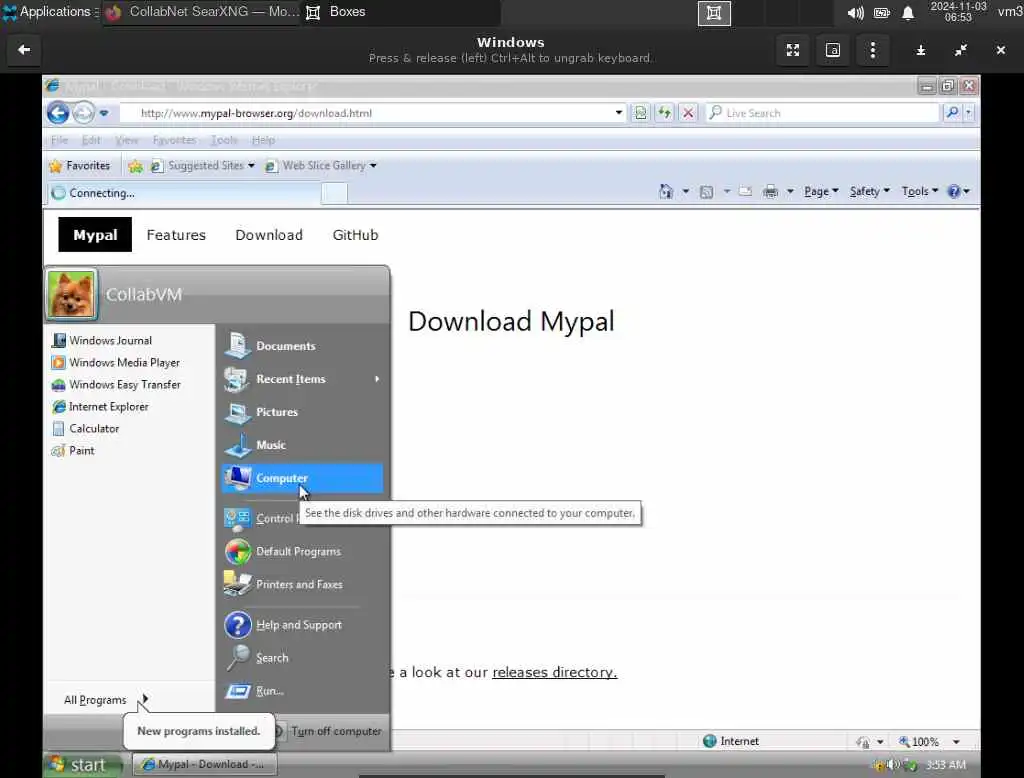Screen dimensions: 1024x778
Task: Launch Windows Easy Transfer
Action: coord(116,385)
